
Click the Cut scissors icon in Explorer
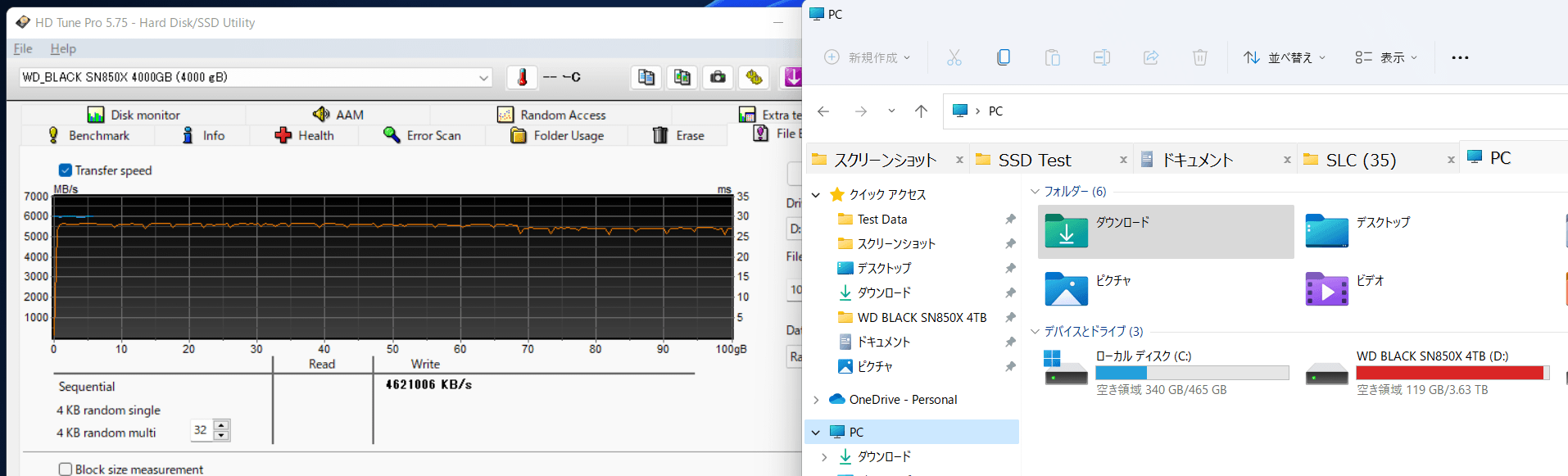[954, 57]
